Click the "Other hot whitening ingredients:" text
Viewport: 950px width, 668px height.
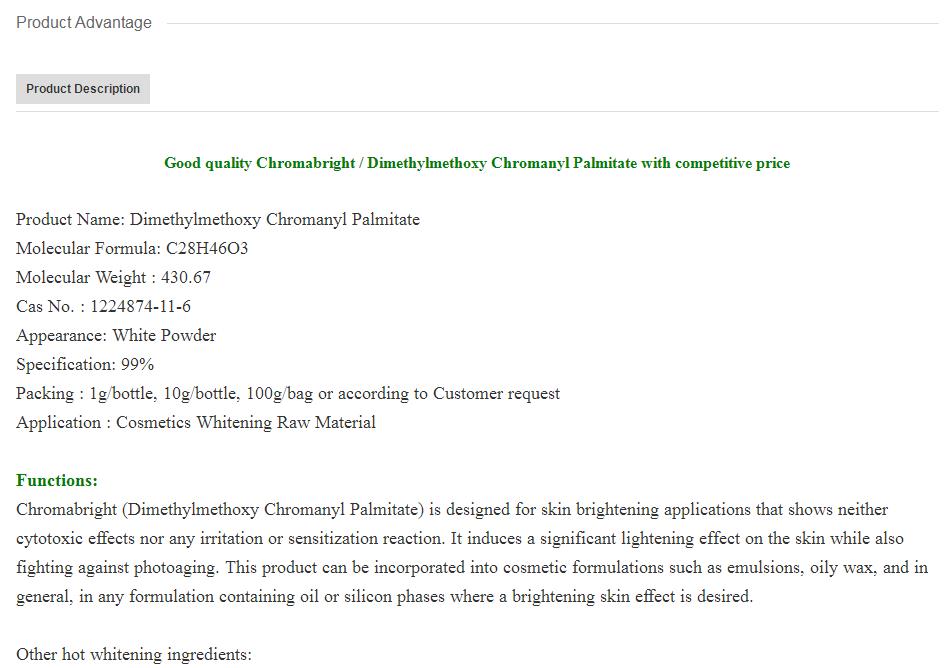pyautogui.click(x=134, y=655)
